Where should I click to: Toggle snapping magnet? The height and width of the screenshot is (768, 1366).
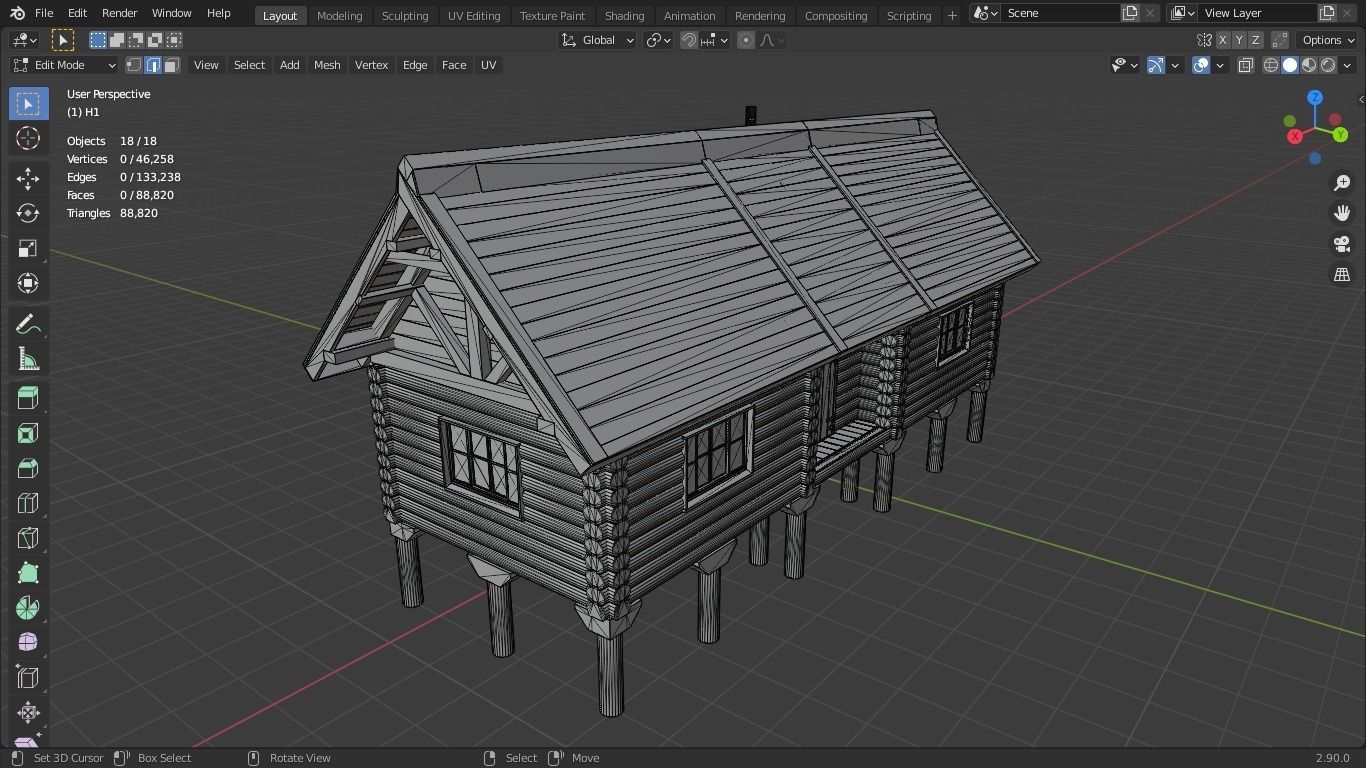tap(689, 40)
